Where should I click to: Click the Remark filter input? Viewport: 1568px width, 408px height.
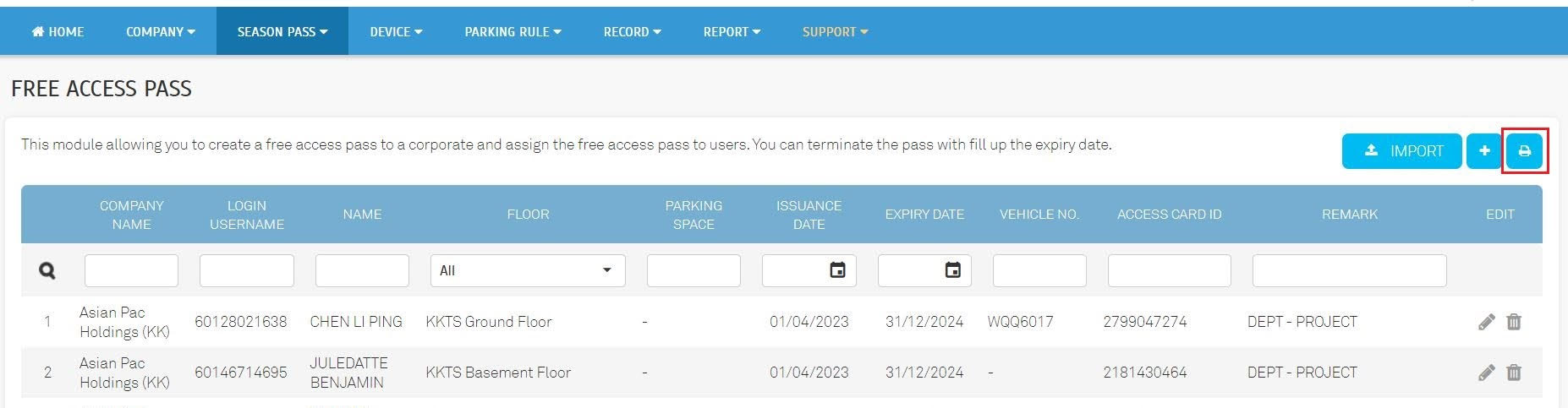(1349, 270)
